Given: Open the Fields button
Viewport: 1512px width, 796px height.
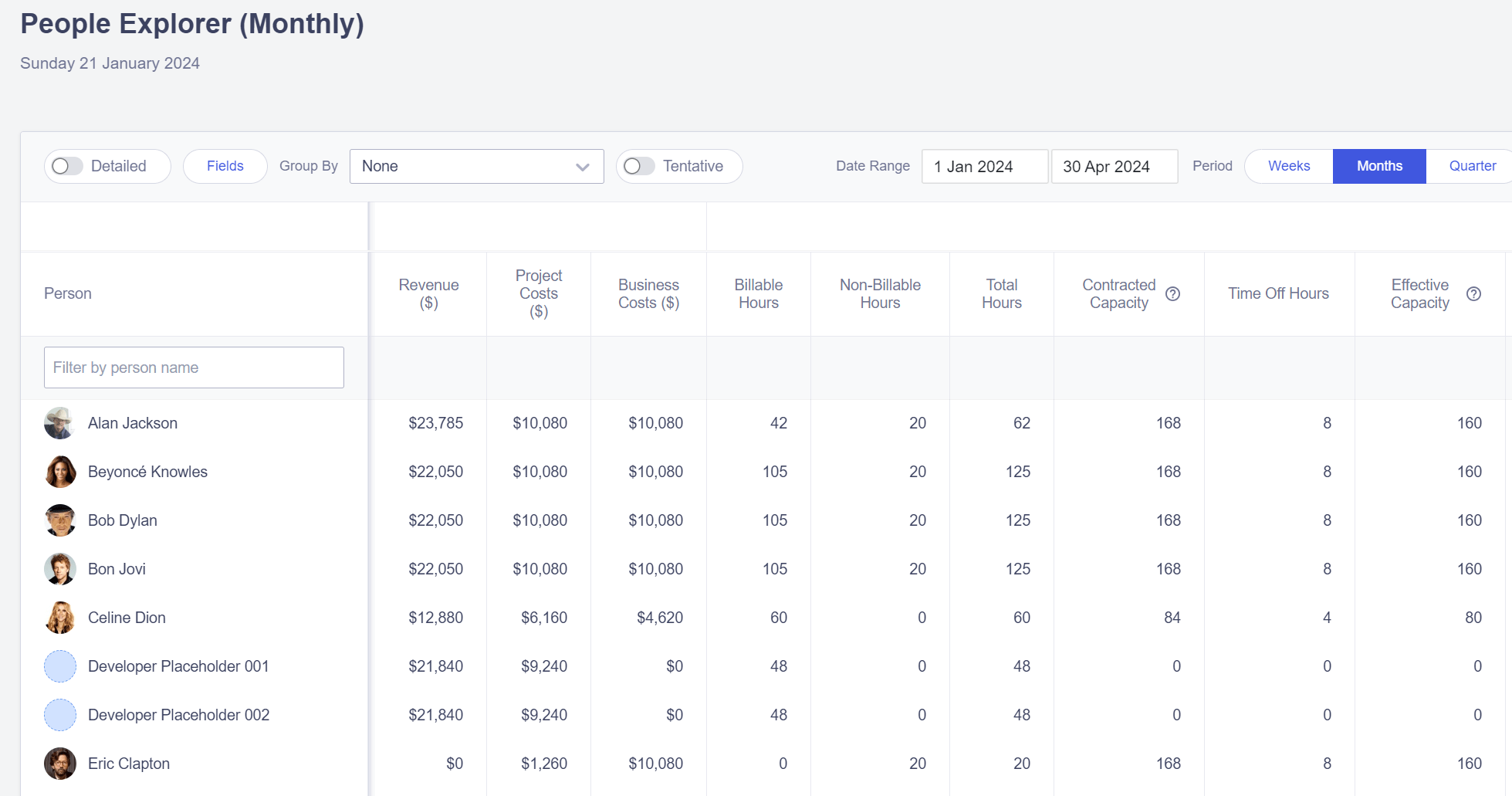Looking at the screenshot, I should pos(225,166).
